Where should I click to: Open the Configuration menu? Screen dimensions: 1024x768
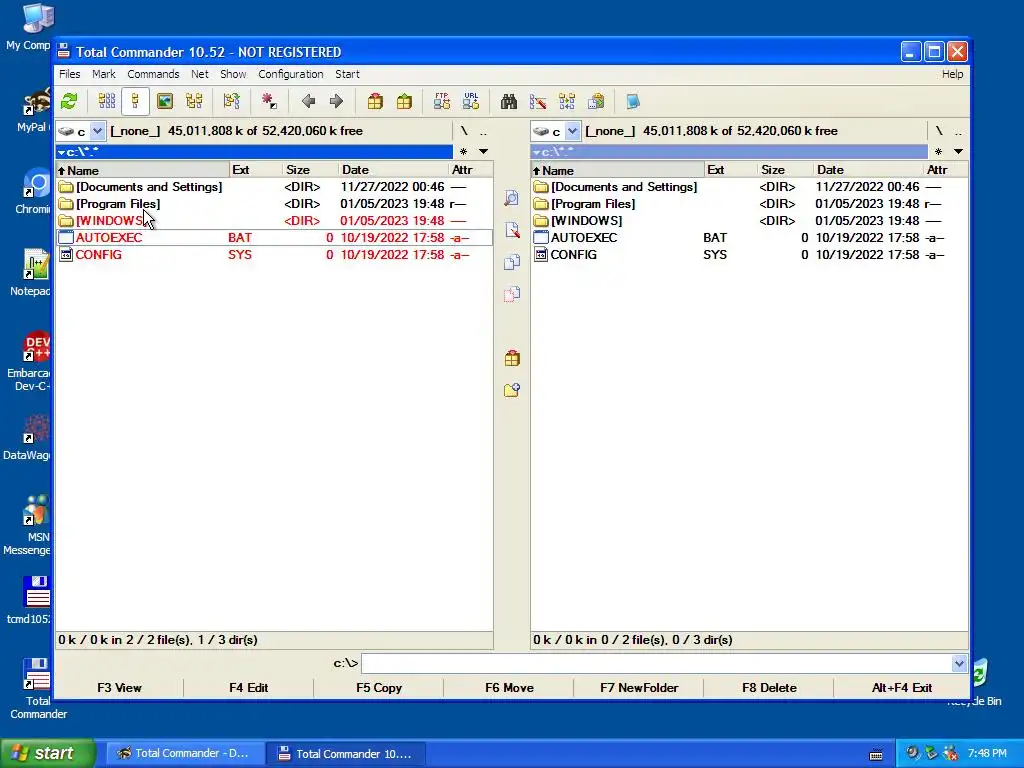click(x=291, y=74)
